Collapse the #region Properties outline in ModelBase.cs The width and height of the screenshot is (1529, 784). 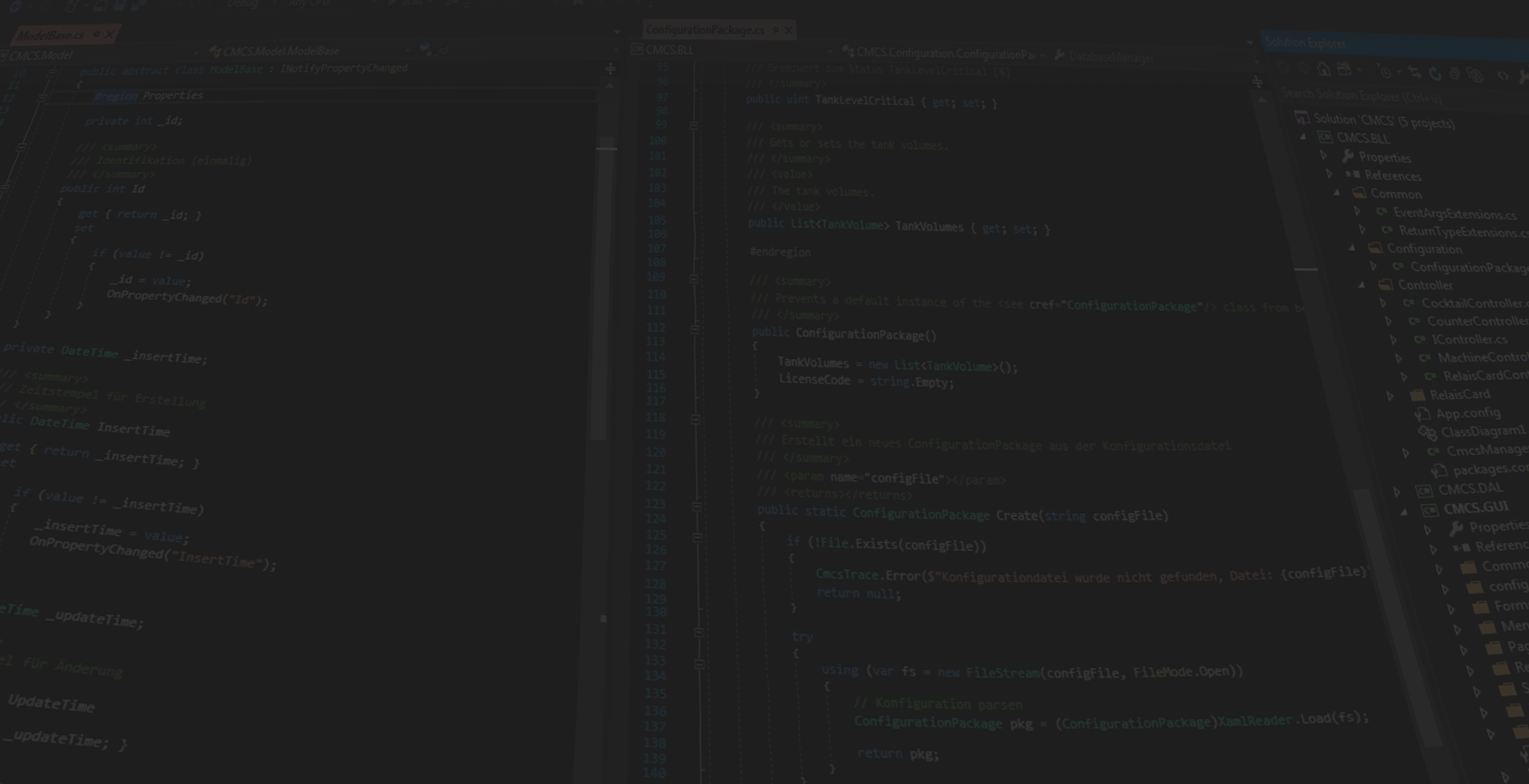point(42,97)
